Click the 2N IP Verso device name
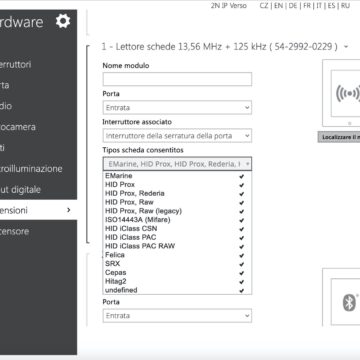Image resolution: width=360 pixels, height=360 pixels. point(229,6)
